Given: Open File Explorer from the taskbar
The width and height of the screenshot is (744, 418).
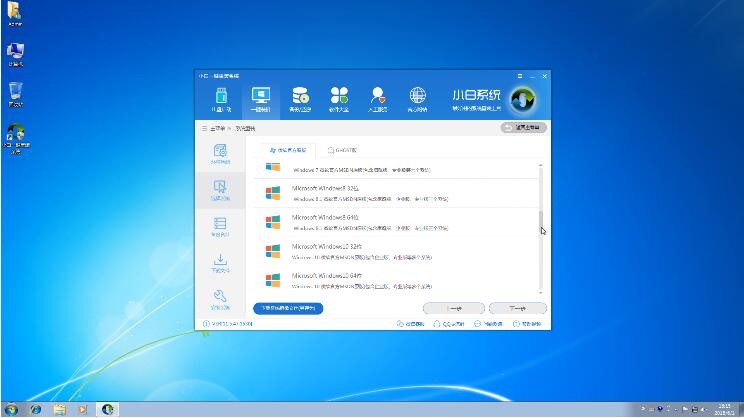Looking at the screenshot, I should (x=59, y=409).
